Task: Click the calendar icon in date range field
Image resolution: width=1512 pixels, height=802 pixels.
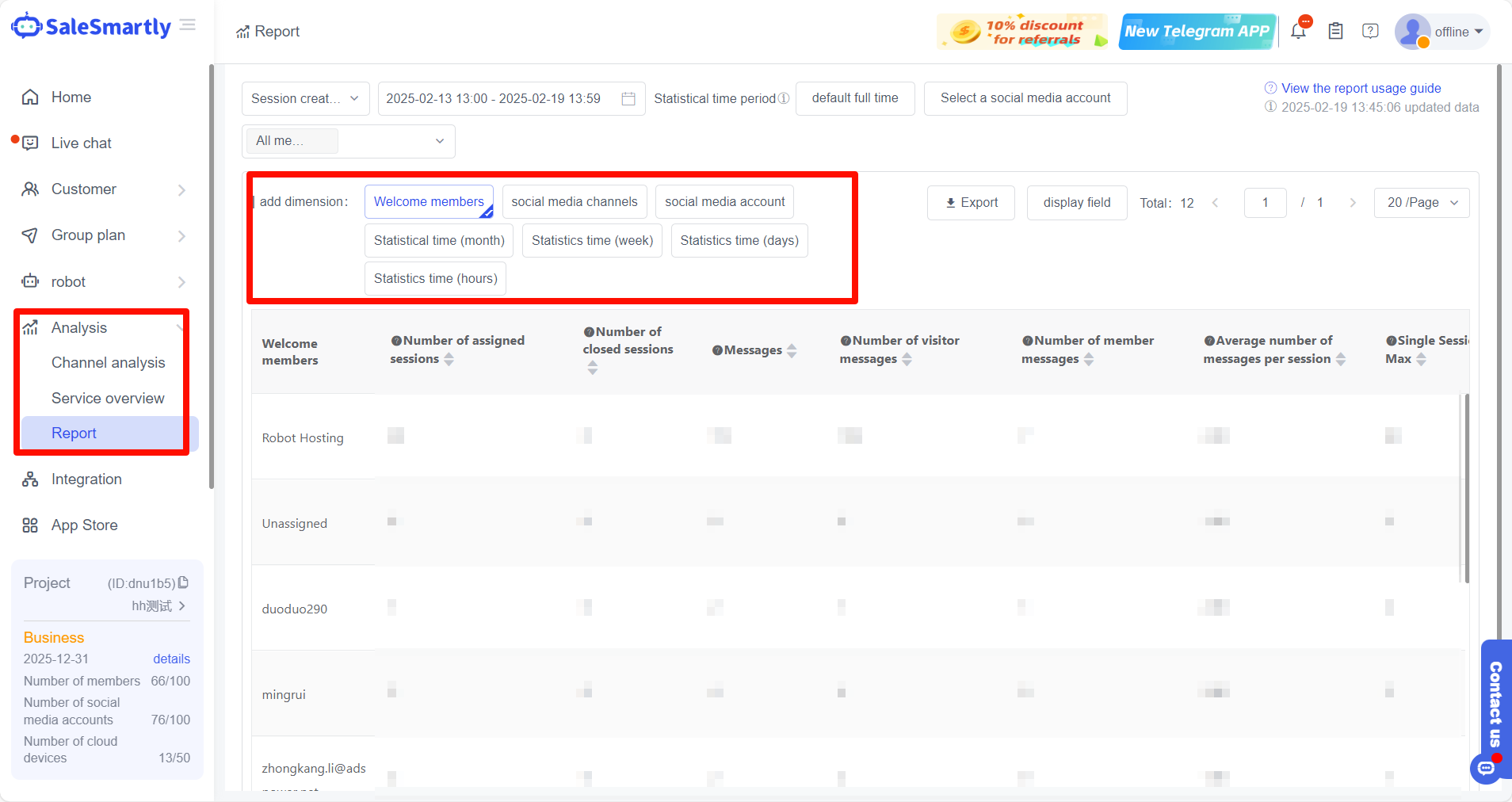Action: 628,99
